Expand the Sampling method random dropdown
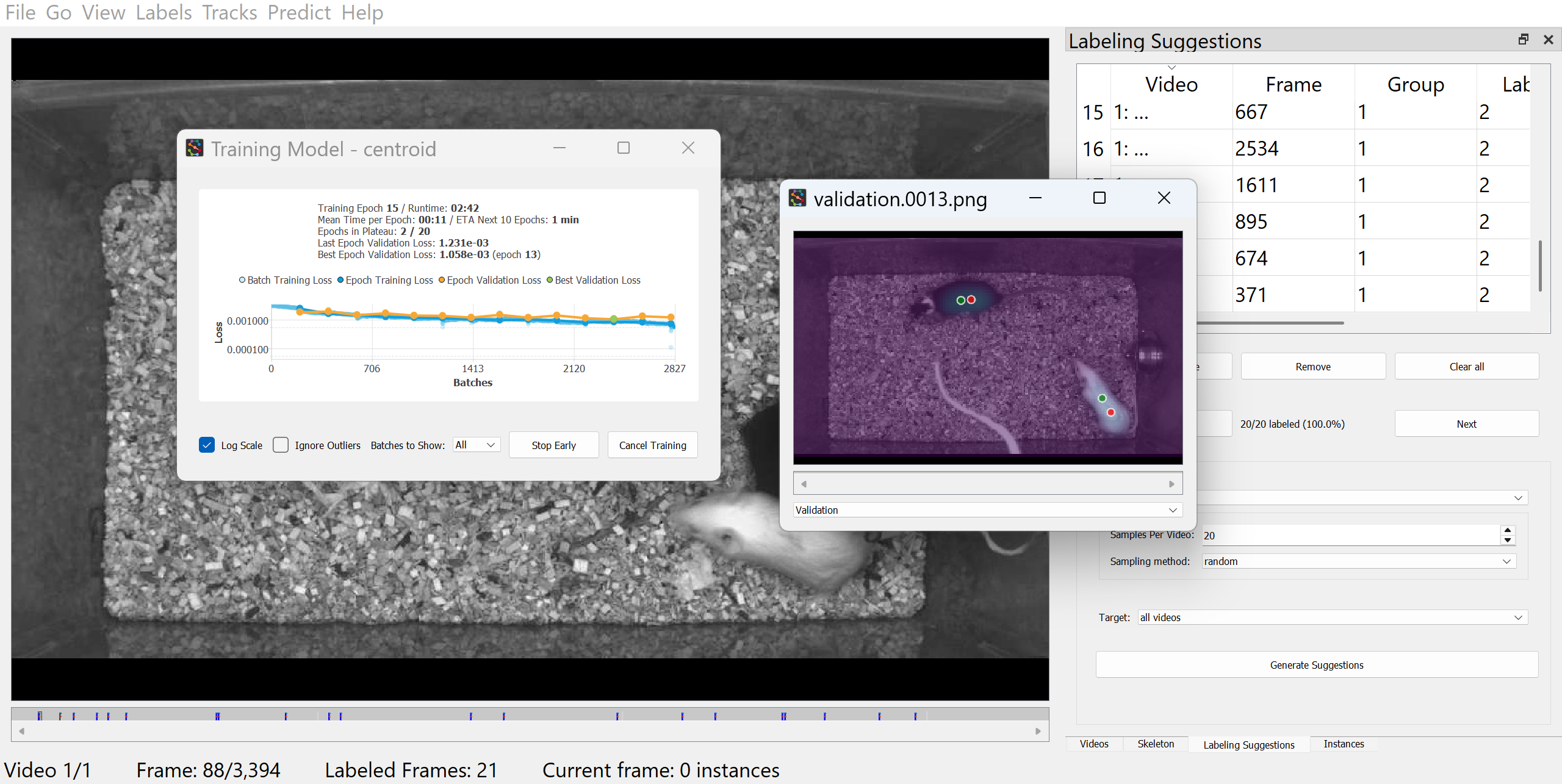This screenshot has height=784, width=1562. [x=1358, y=561]
